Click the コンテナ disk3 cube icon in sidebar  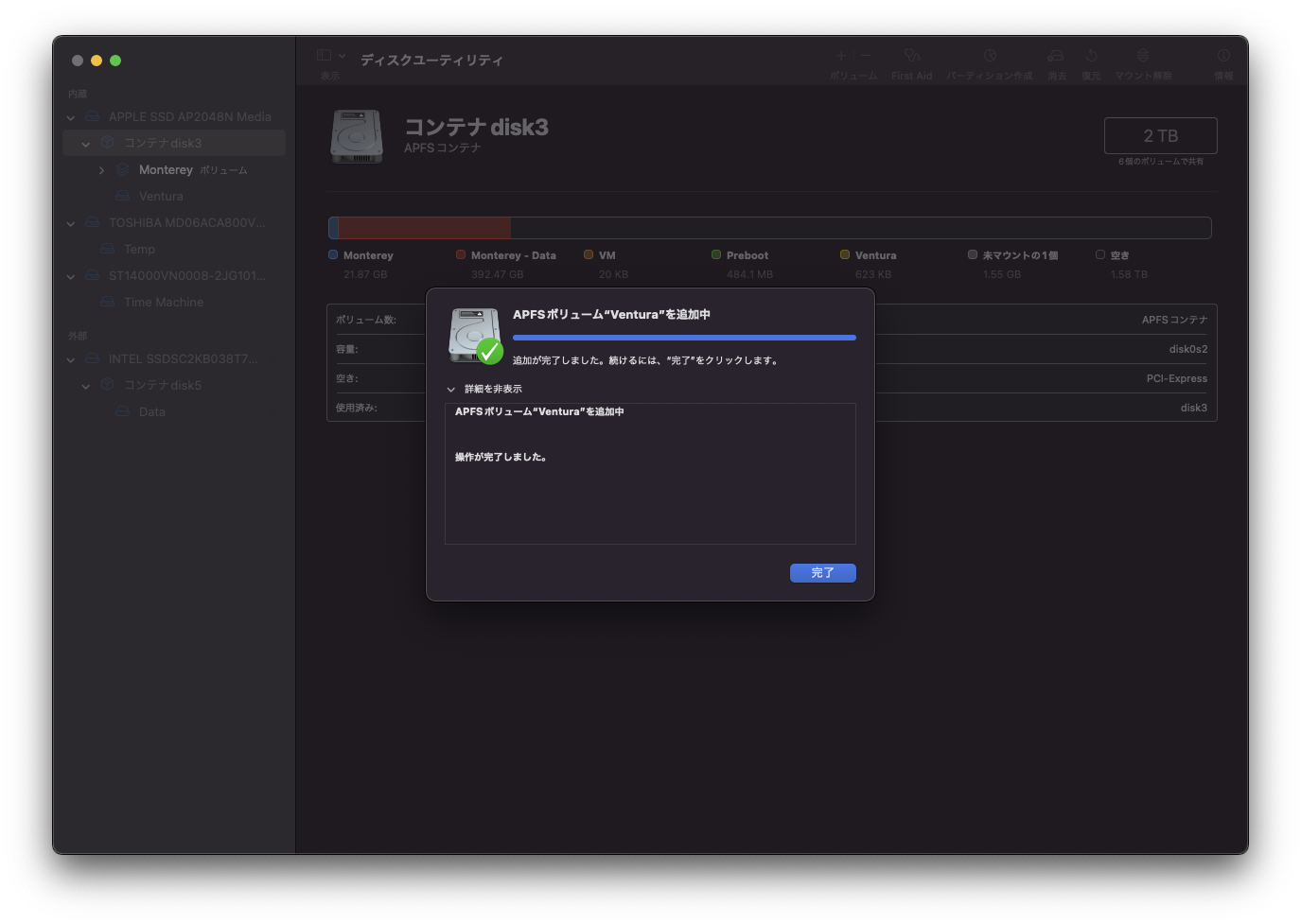point(108,143)
